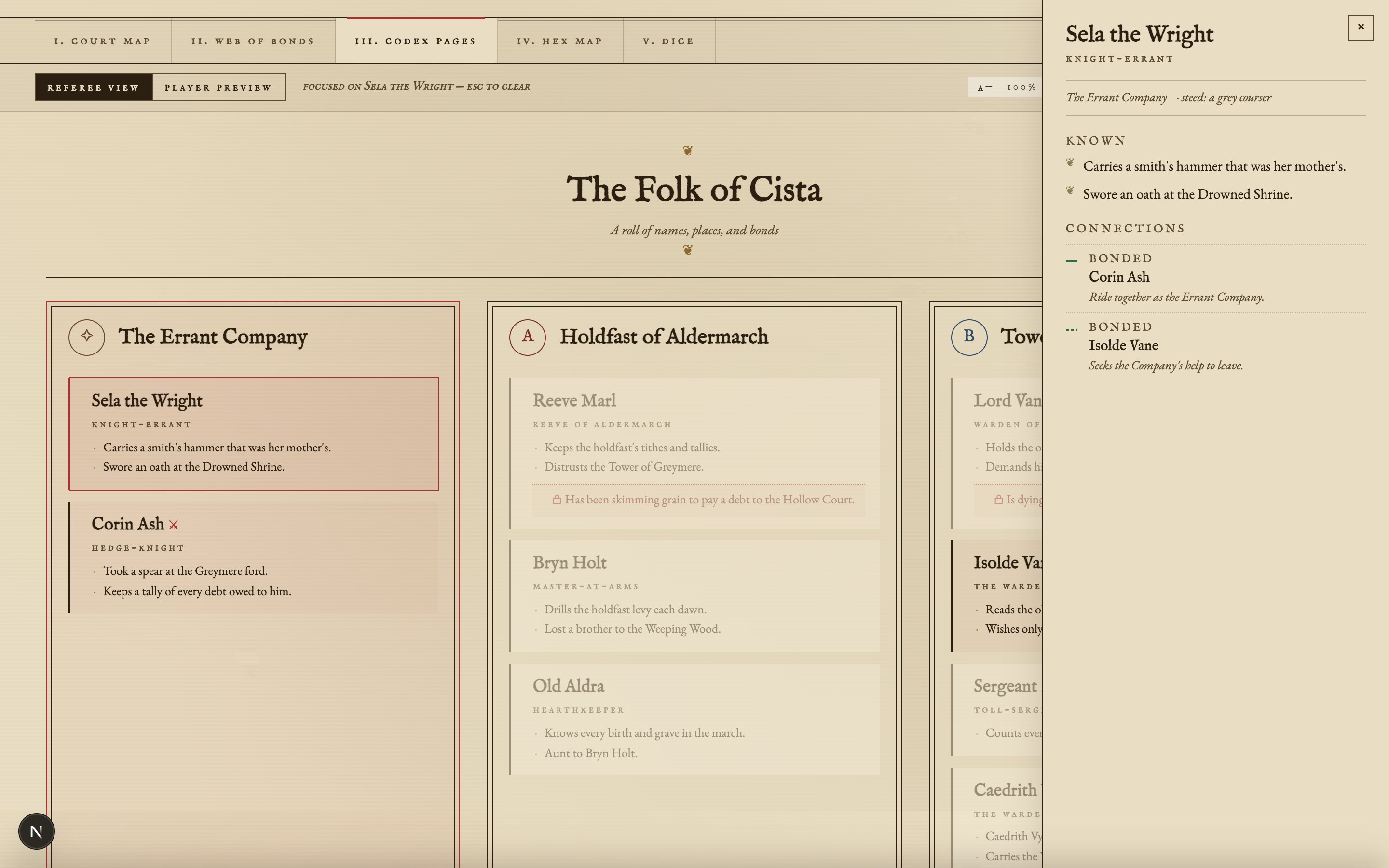This screenshot has width=1389, height=868.
Task: Click the 100% zoom readout
Action: (1021, 87)
